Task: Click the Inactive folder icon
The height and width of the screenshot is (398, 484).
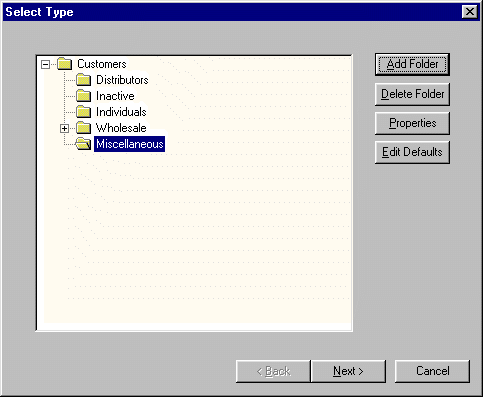Action: 83,96
